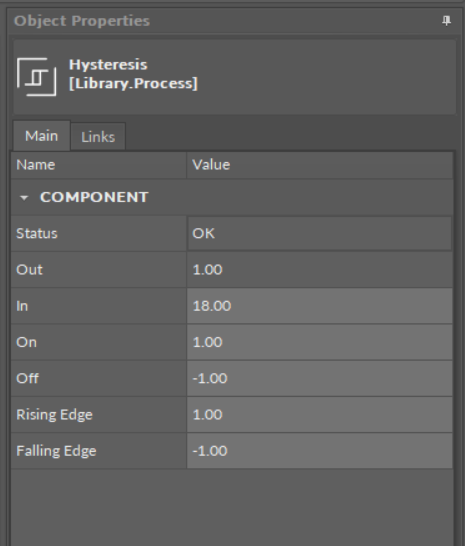Edit the Rising Edge value field
The width and height of the screenshot is (465, 546).
(319, 415)
